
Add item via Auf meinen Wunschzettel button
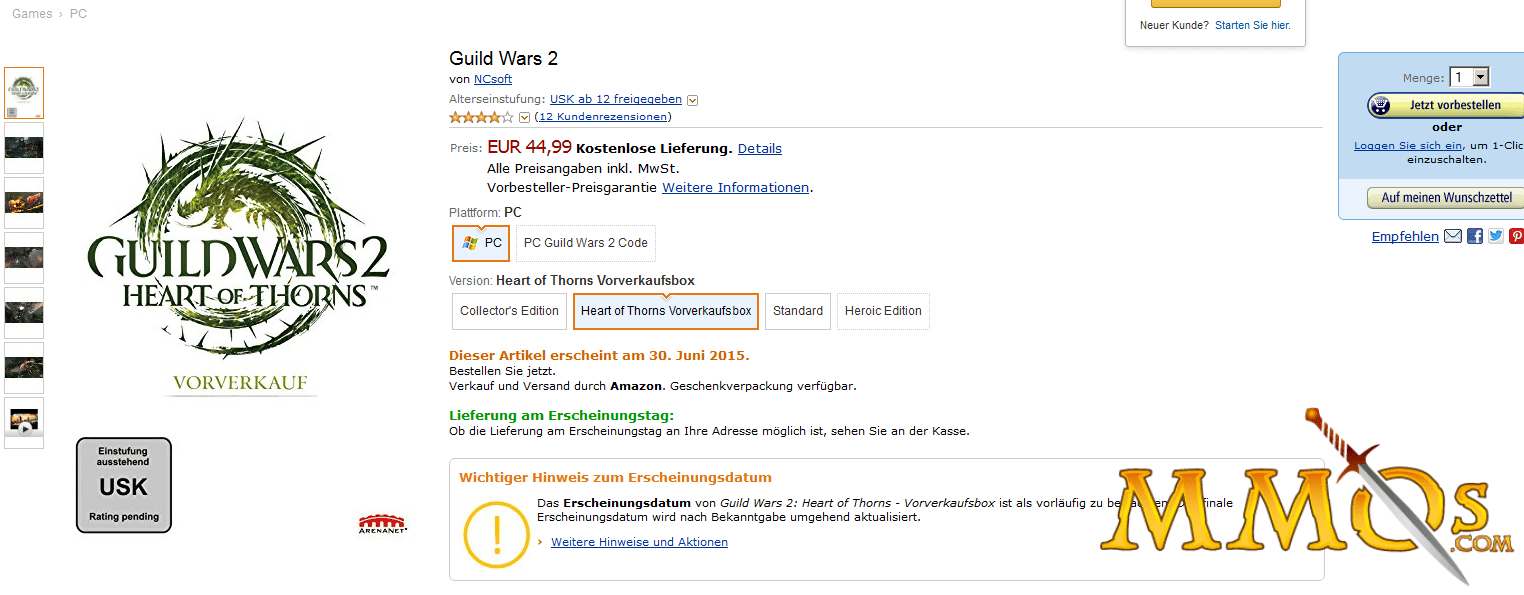(x=1445, y=198)
